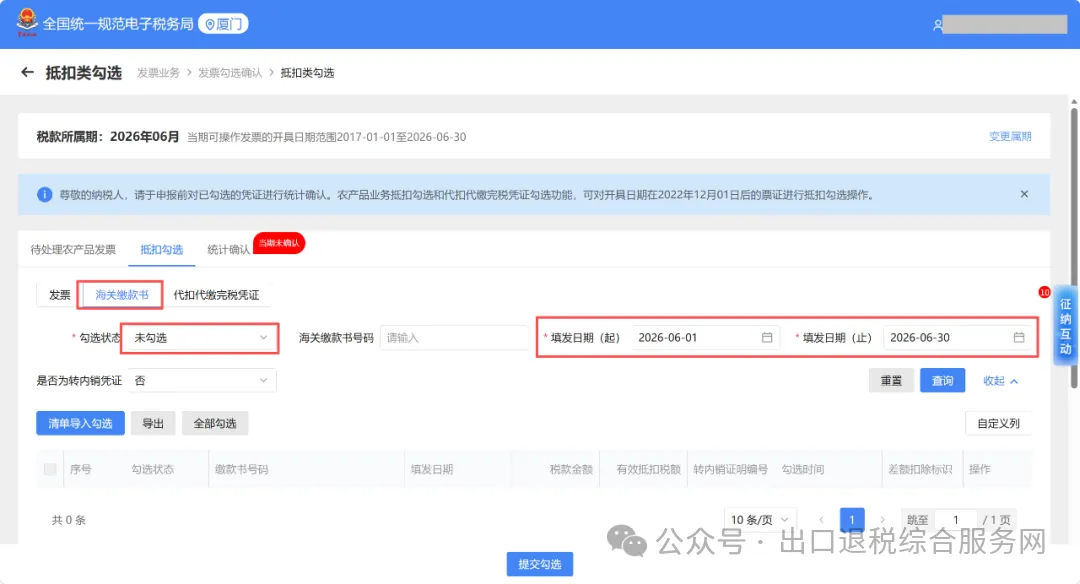The width and height of the screenshot is (1080, 584).
Task: Switch to 统计确认 tab
Action: 228,249
